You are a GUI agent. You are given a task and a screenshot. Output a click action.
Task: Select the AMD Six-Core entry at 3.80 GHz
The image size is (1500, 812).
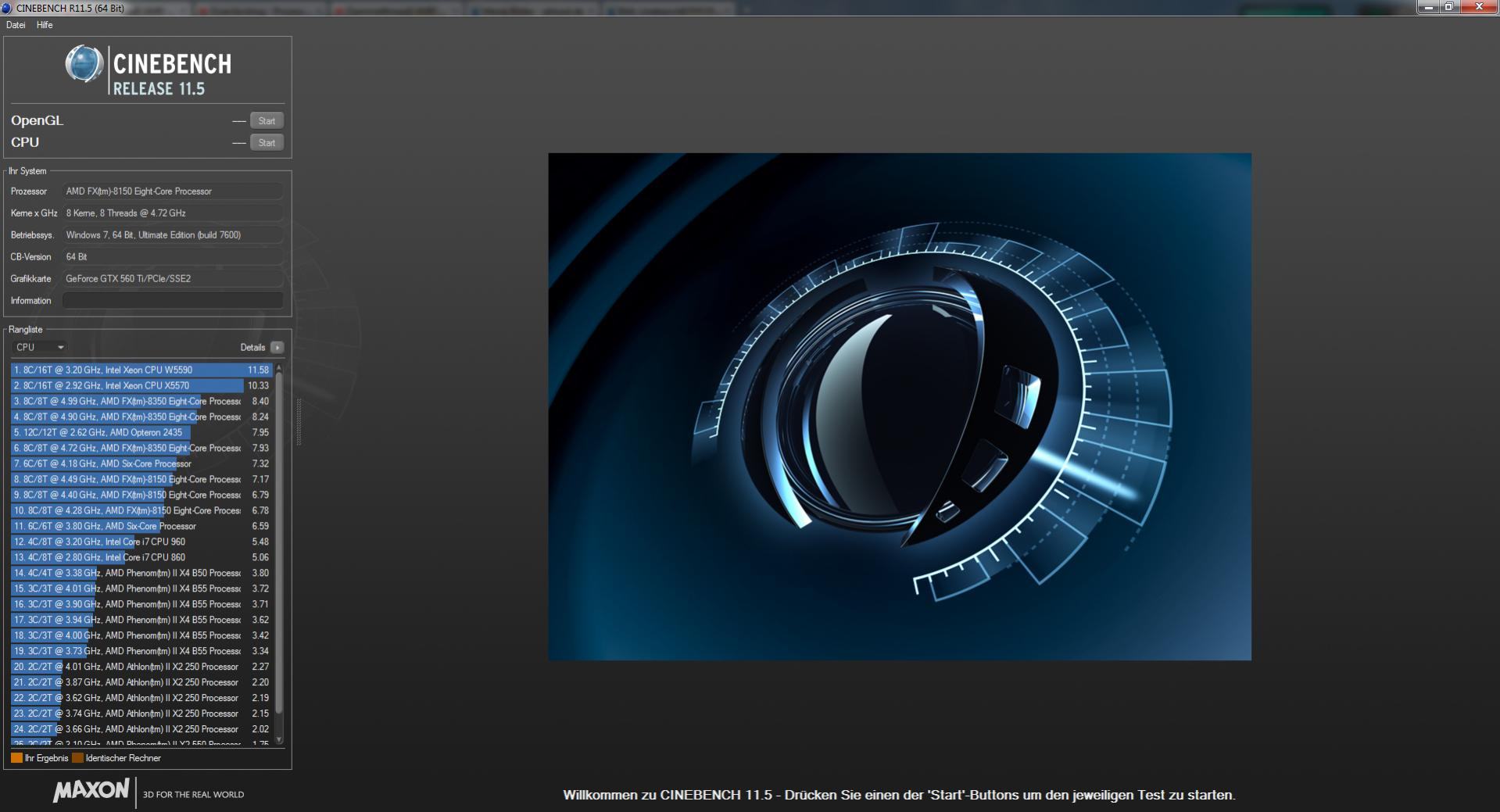point(141,526)
